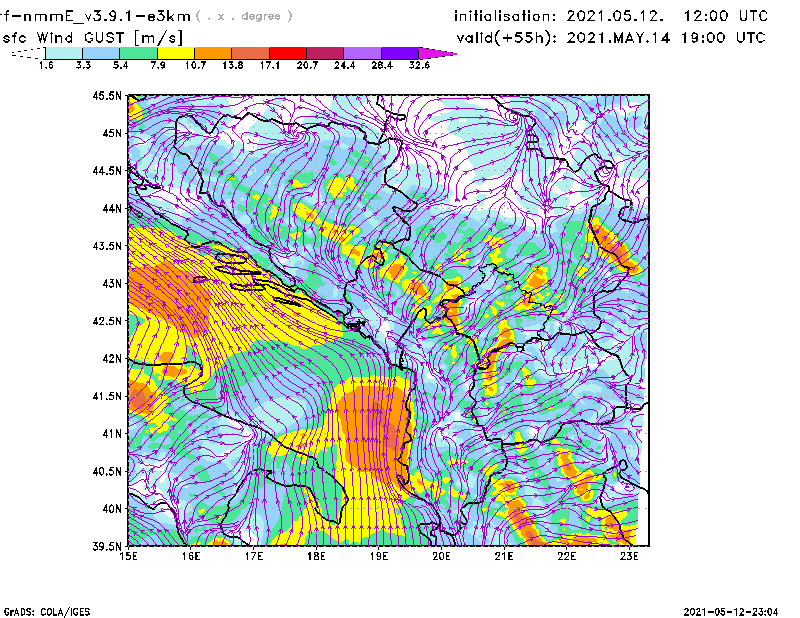Screen dimensions: 800x618
Task: Click the light blue legend swatch after 3.3
Action: click(101, 53)
